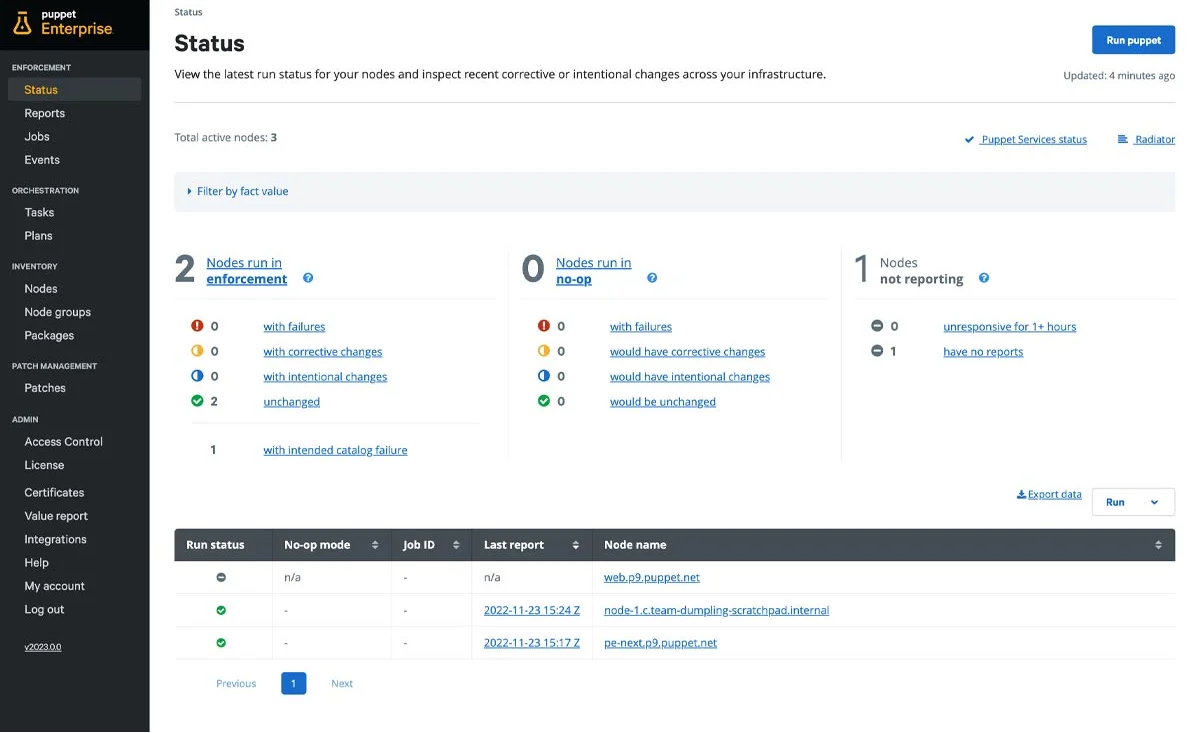Screen dimensions: 1200x733
Task: Click green unchanged icon under enforcement
Action: click(x=197, y=401)
